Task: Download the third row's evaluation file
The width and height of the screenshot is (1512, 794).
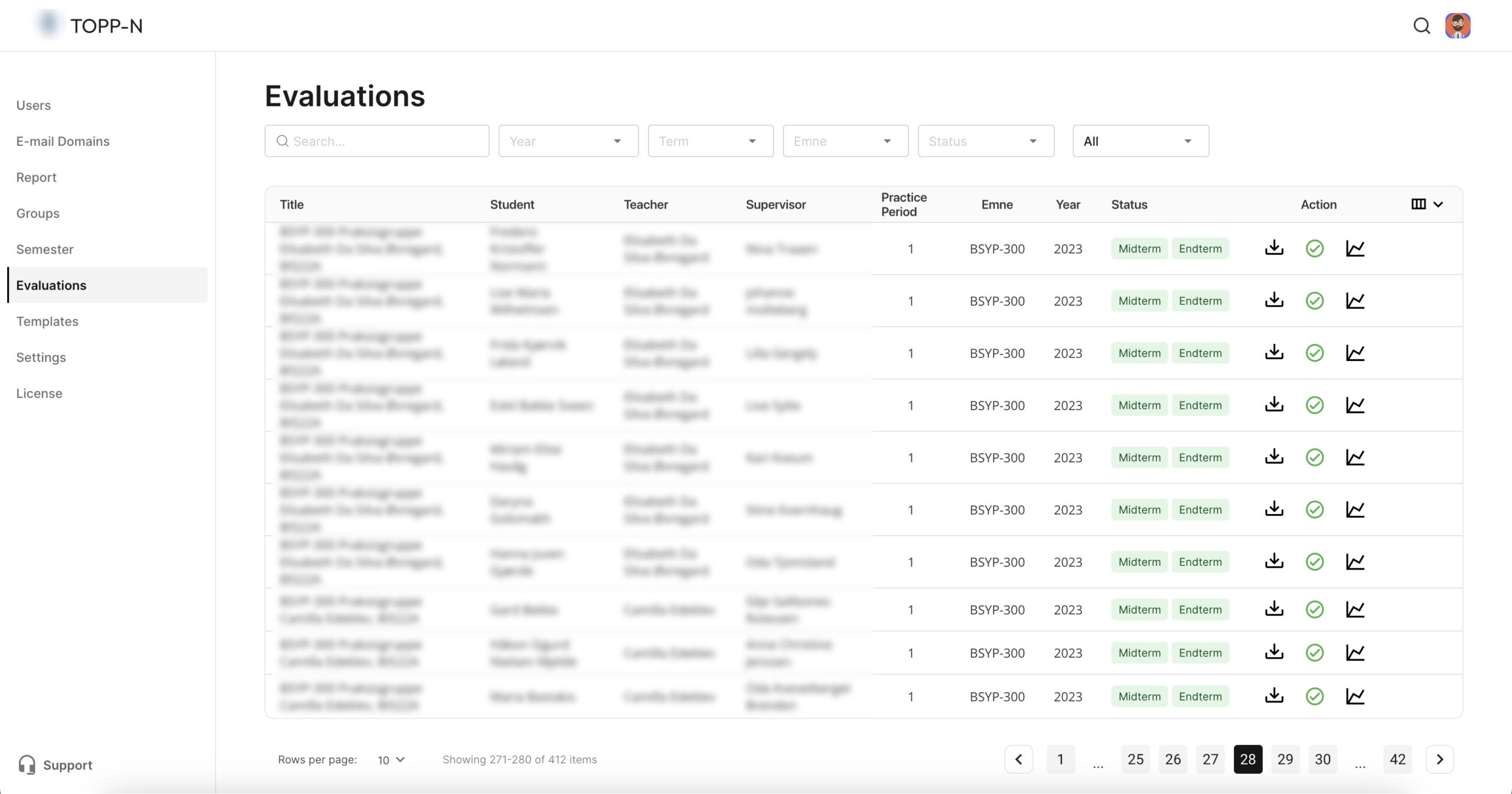Action: pyautogui.click(x=1274, y=352)
